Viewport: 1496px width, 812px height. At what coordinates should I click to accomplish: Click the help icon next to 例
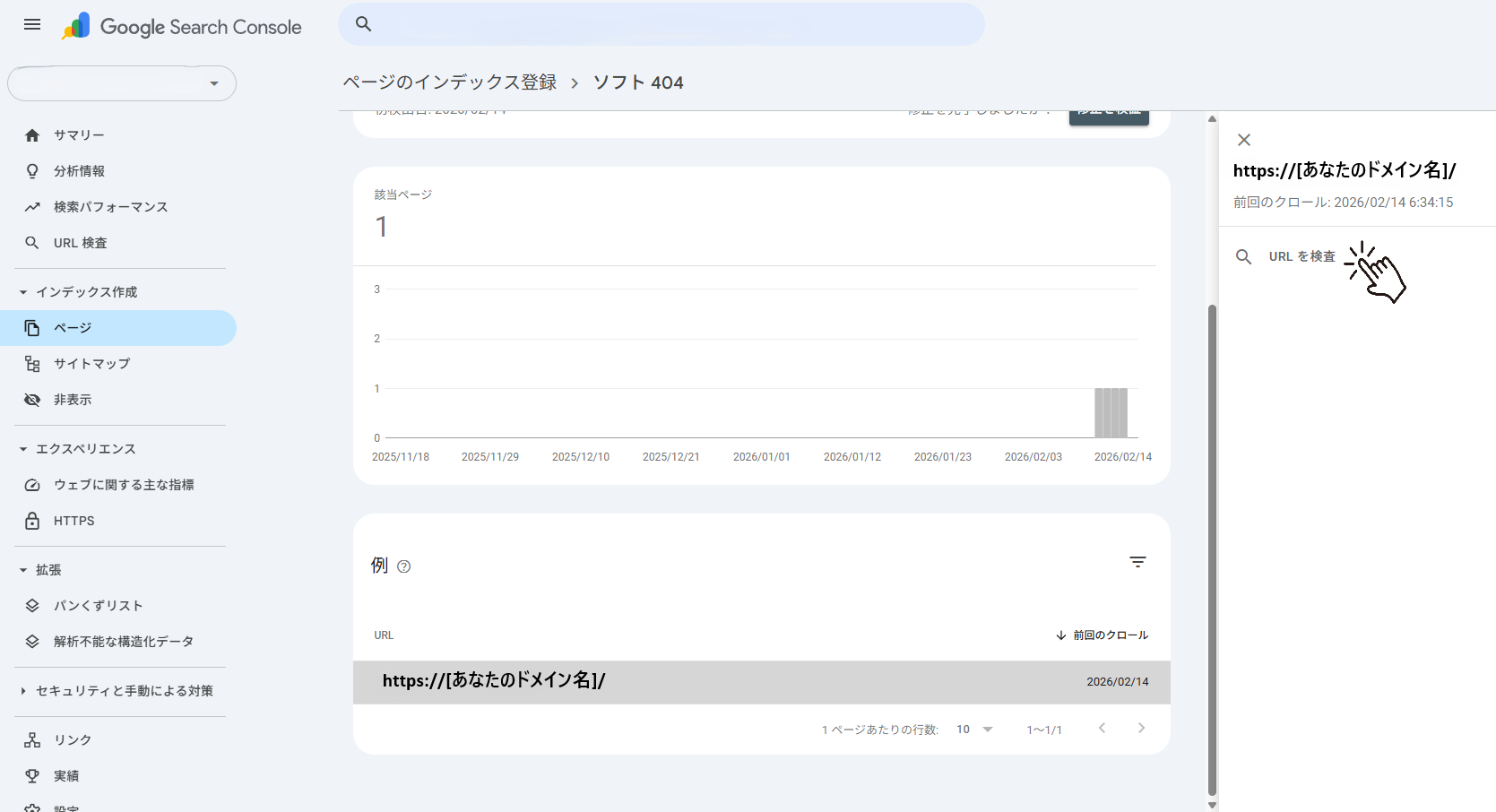coord(404,566)
